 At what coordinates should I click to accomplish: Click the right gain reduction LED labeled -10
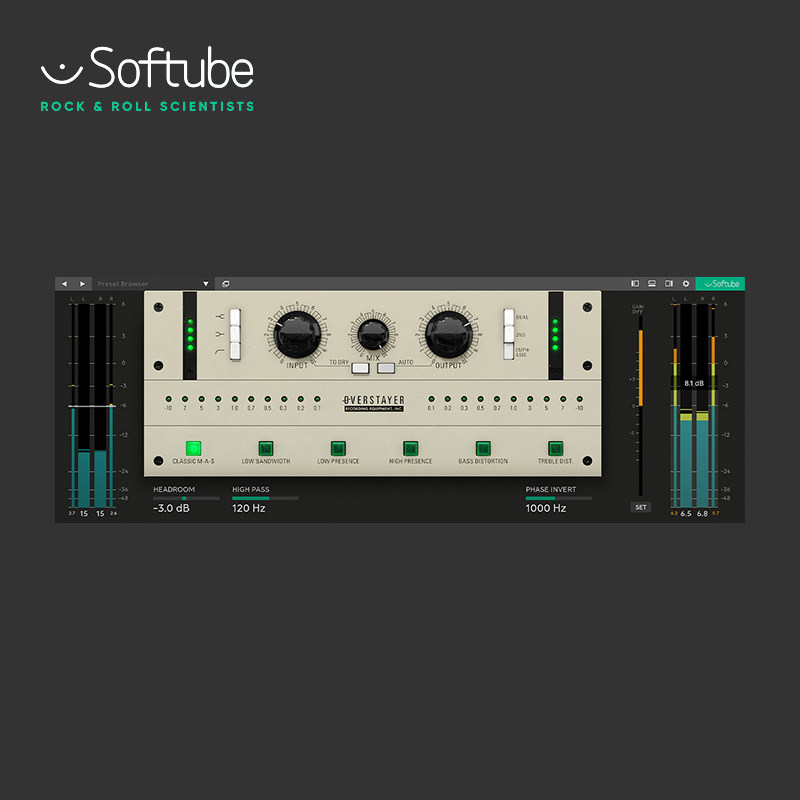[x=580, y=399]
